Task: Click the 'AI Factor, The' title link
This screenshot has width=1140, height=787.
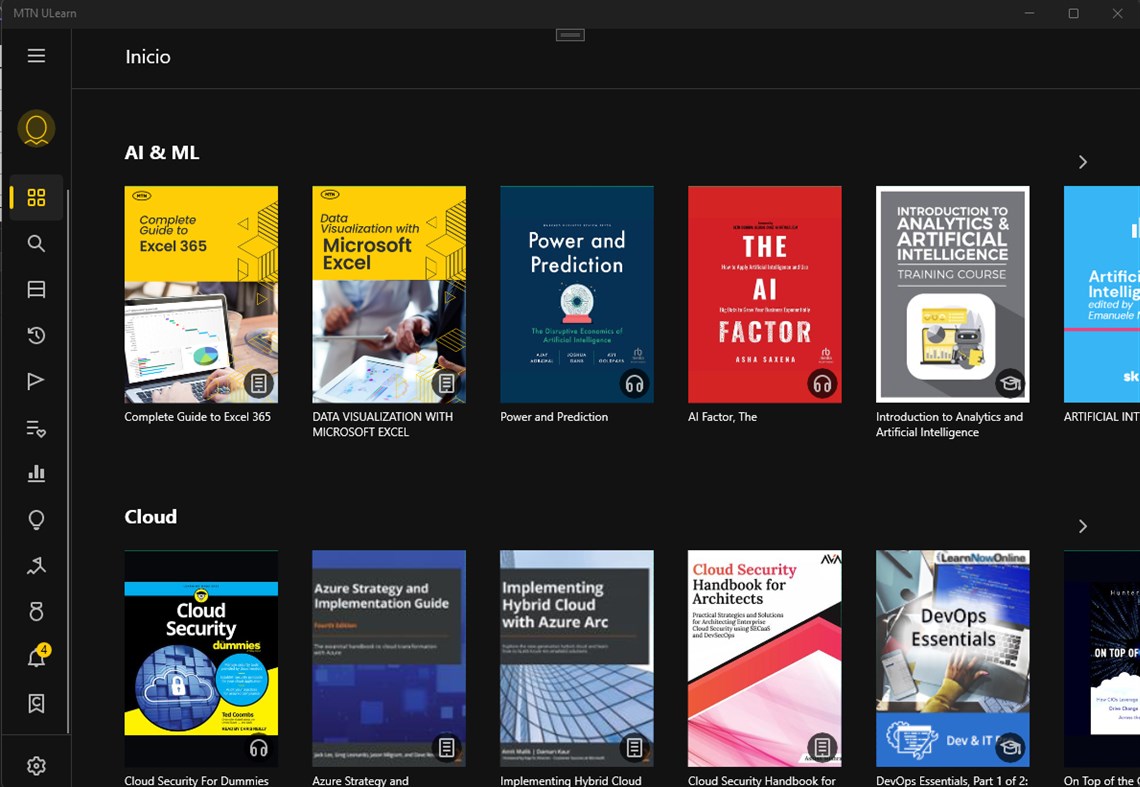Action: click(722, 417)
